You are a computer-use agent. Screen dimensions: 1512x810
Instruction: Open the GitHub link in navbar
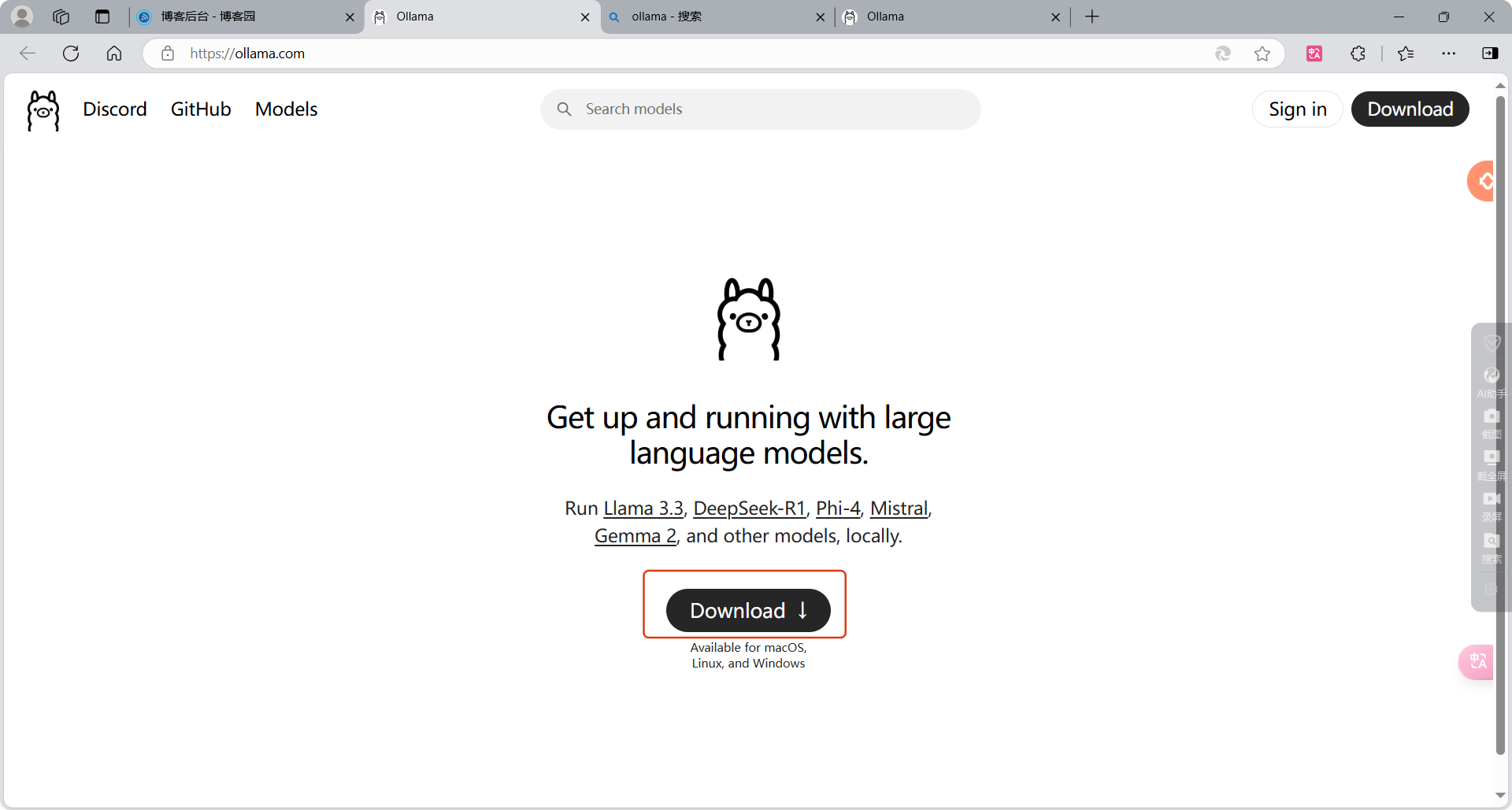click(201, 109)
